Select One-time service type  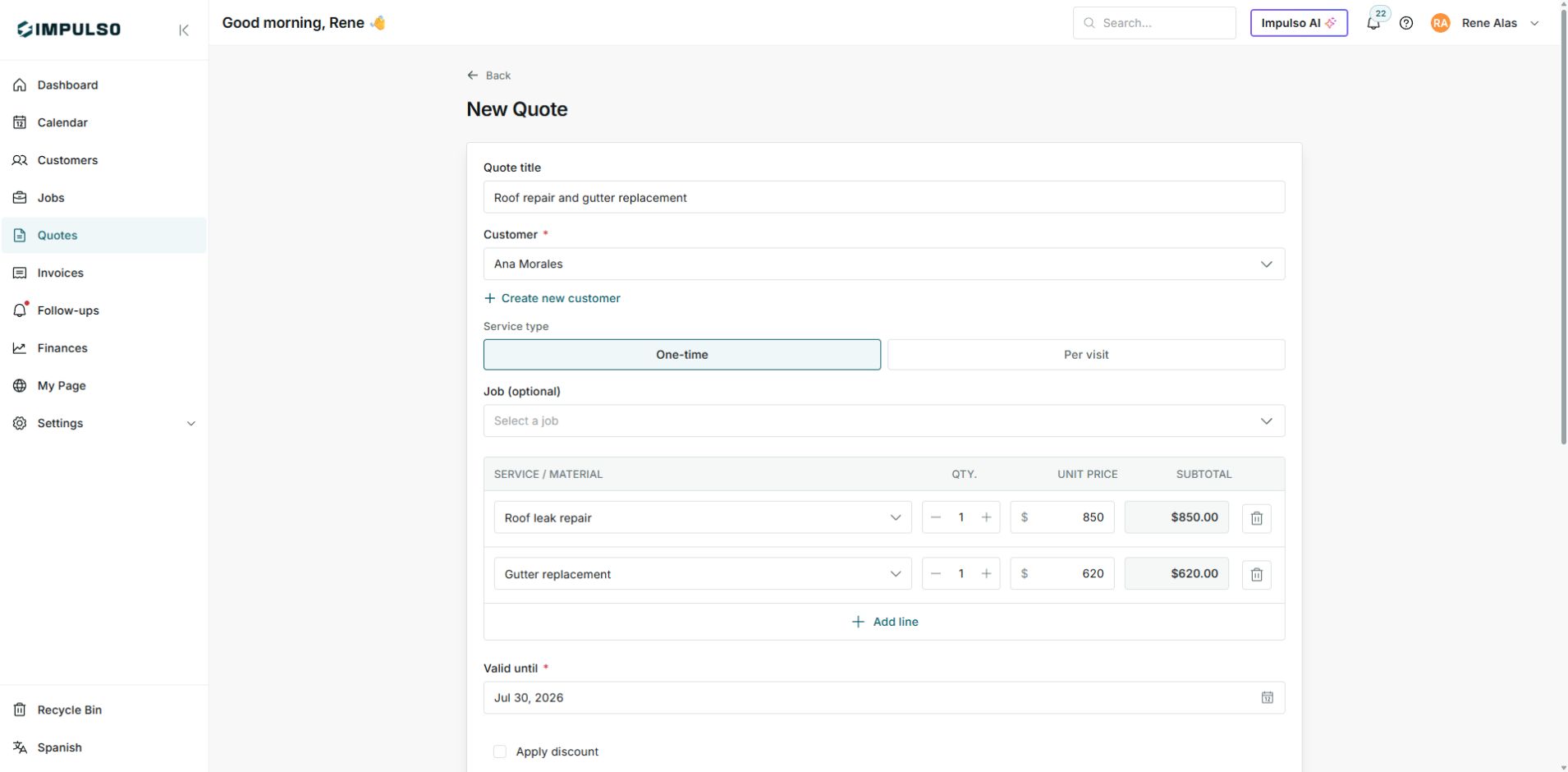coord(682,355)
